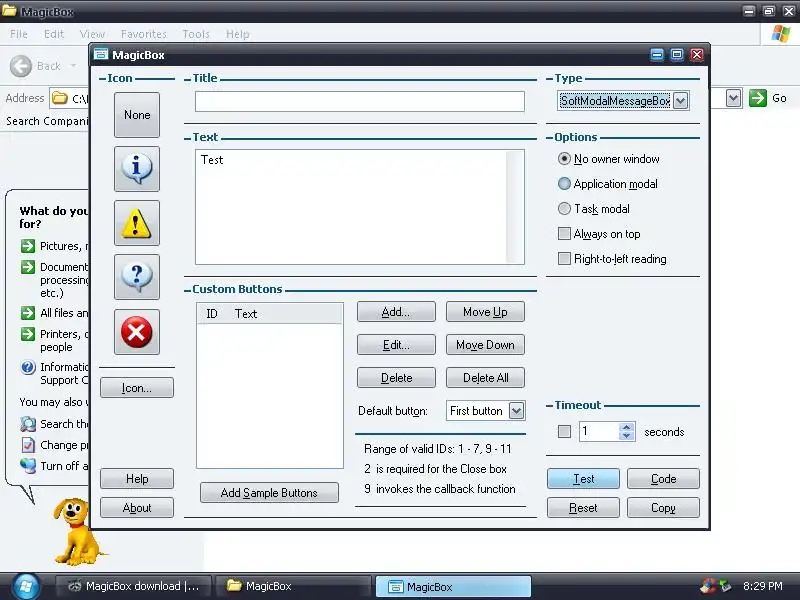Select No owner window radio button

pyautogui.click(x=564, y=159)
